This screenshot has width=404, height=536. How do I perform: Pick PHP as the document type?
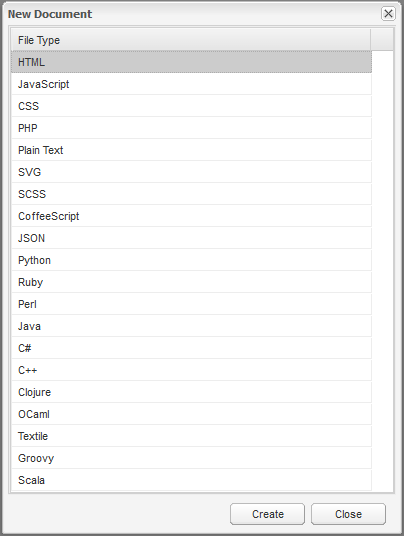tap(191, 128)
